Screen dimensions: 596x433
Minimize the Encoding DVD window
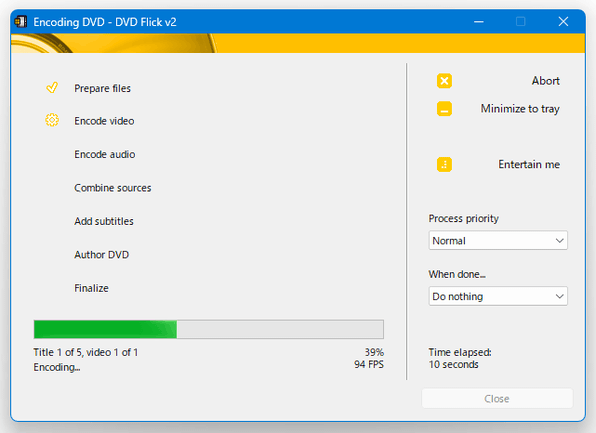(479, 22)
